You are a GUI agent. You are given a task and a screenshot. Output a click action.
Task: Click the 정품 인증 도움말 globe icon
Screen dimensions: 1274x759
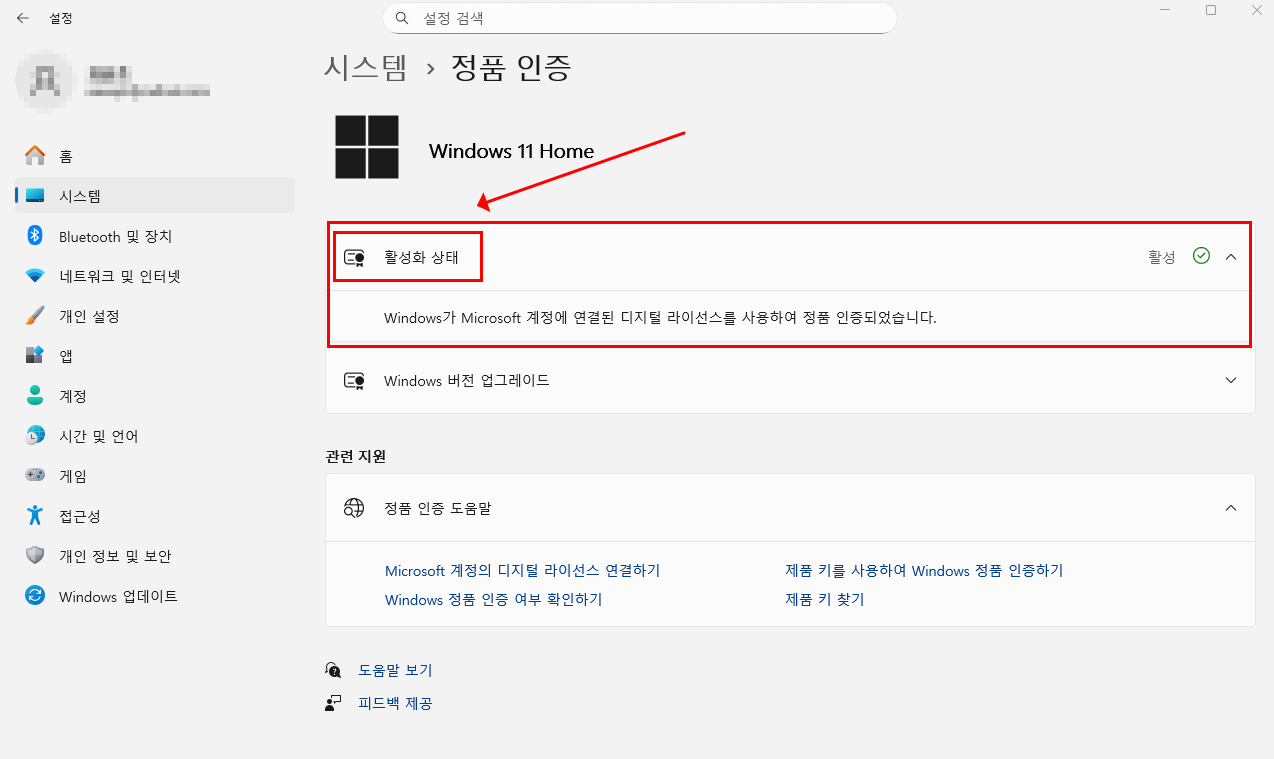(x=354, y=508)
